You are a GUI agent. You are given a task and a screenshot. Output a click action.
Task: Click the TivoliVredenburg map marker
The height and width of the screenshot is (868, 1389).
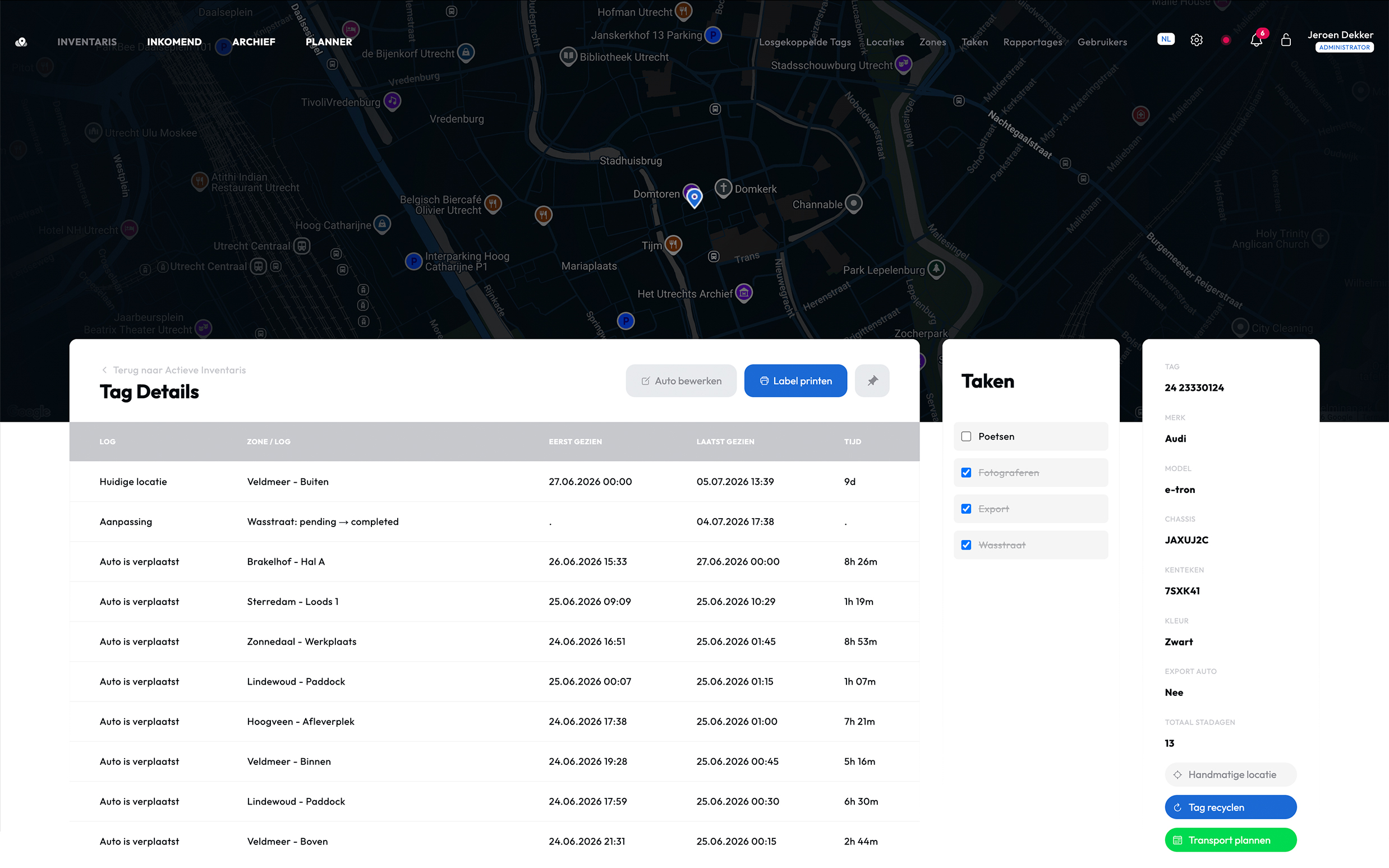[x=392, y=101]
